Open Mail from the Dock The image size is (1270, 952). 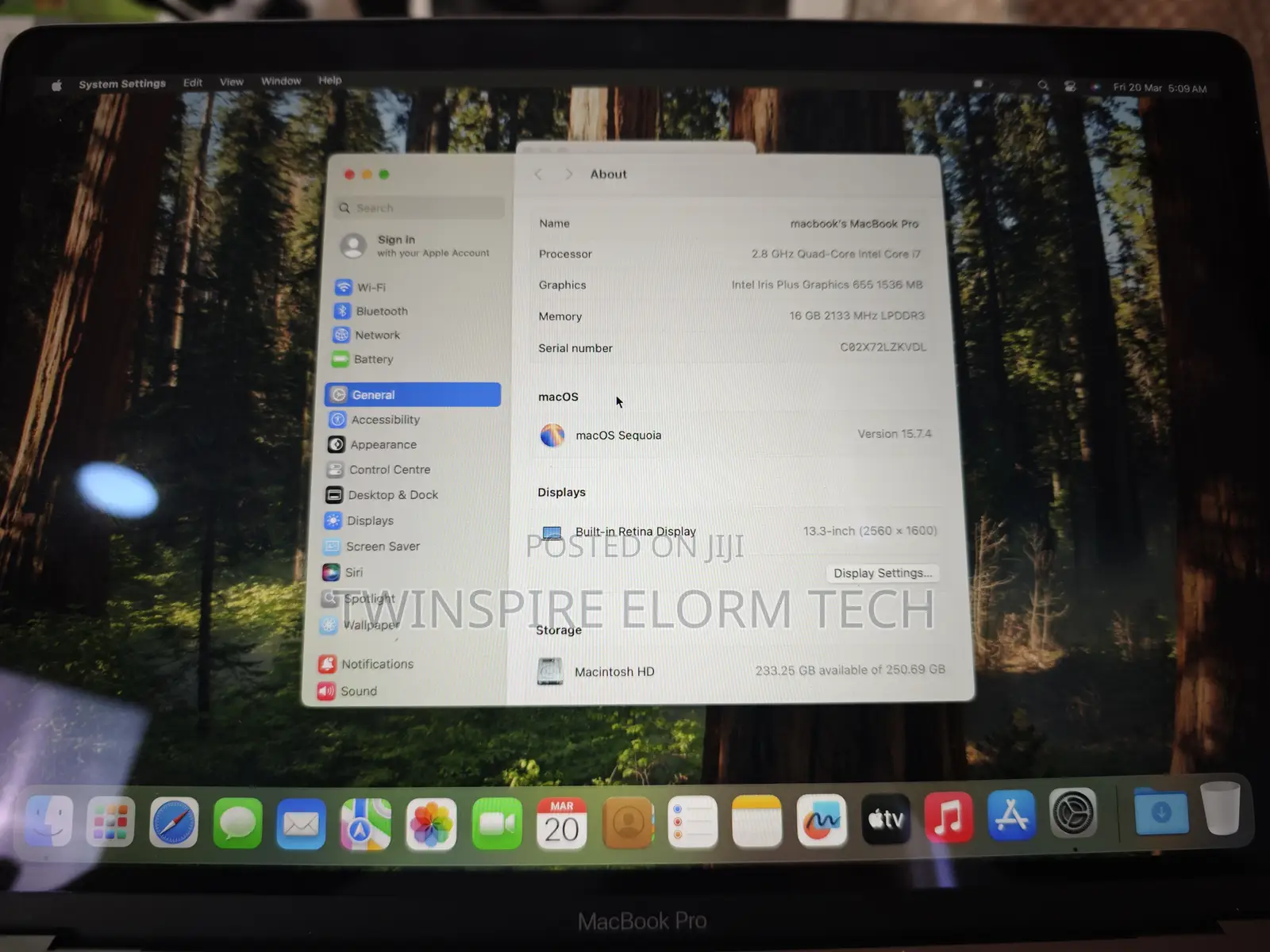[x=301, y=823]
